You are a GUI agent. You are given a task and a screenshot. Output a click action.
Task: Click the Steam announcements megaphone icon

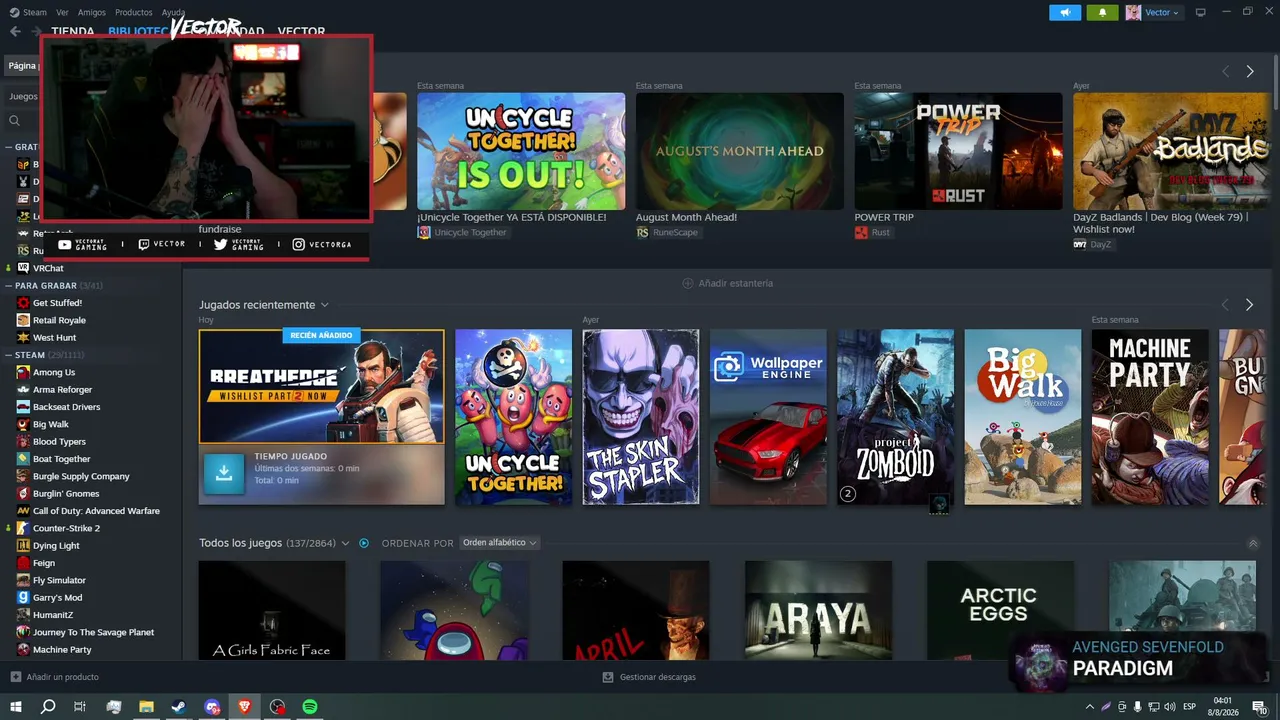1065,12
